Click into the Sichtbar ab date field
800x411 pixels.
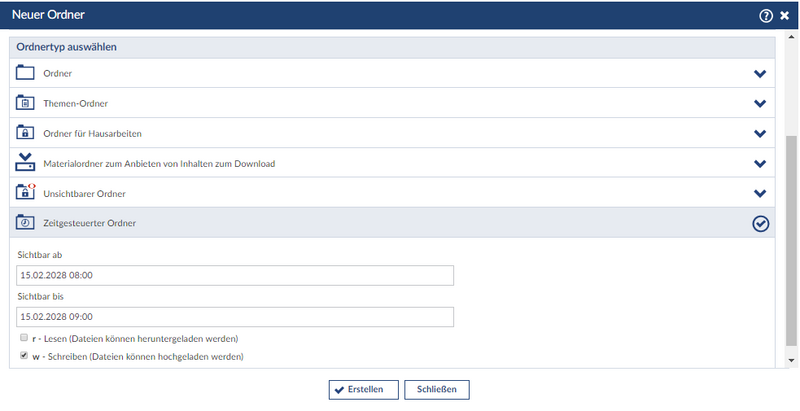(235, 275)
